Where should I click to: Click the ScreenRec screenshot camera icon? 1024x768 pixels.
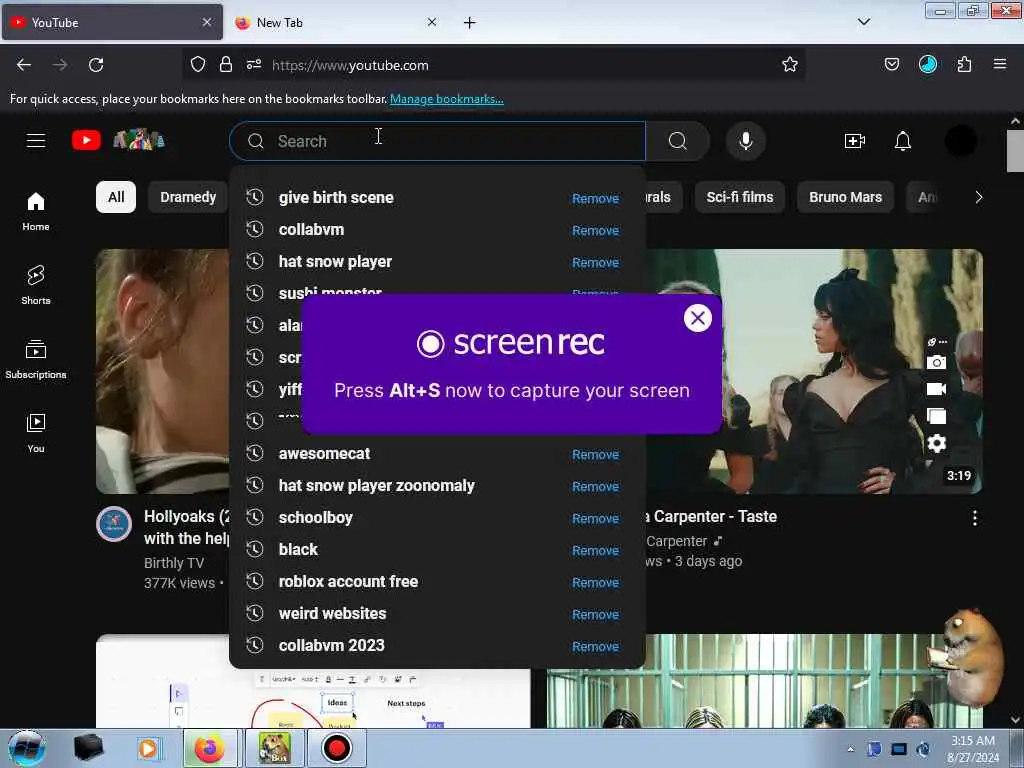coord(936,362)
